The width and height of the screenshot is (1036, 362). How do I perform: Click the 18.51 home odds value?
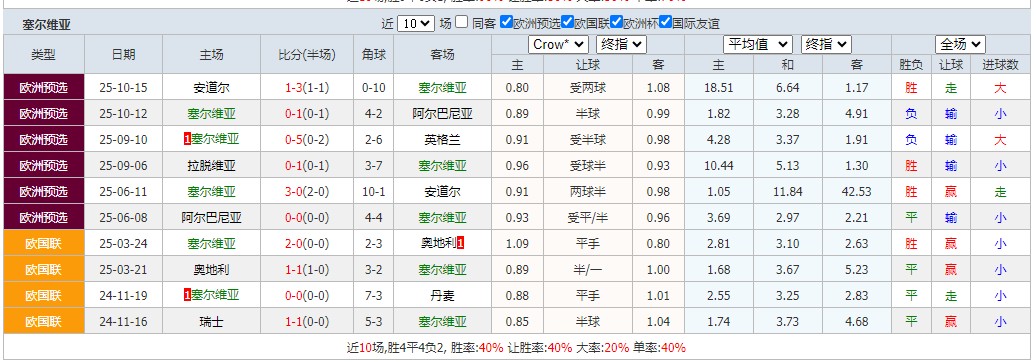(x=718, y=87)
